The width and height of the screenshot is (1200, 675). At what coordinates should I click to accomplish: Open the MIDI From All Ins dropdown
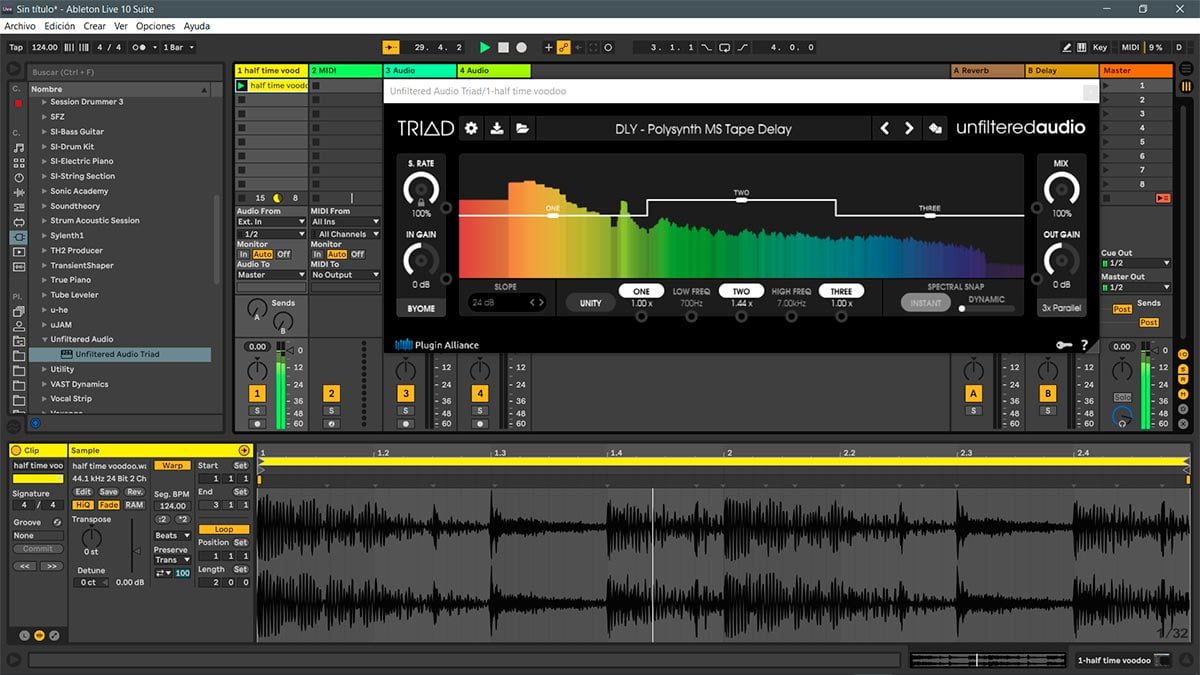[x=345, y=222]
